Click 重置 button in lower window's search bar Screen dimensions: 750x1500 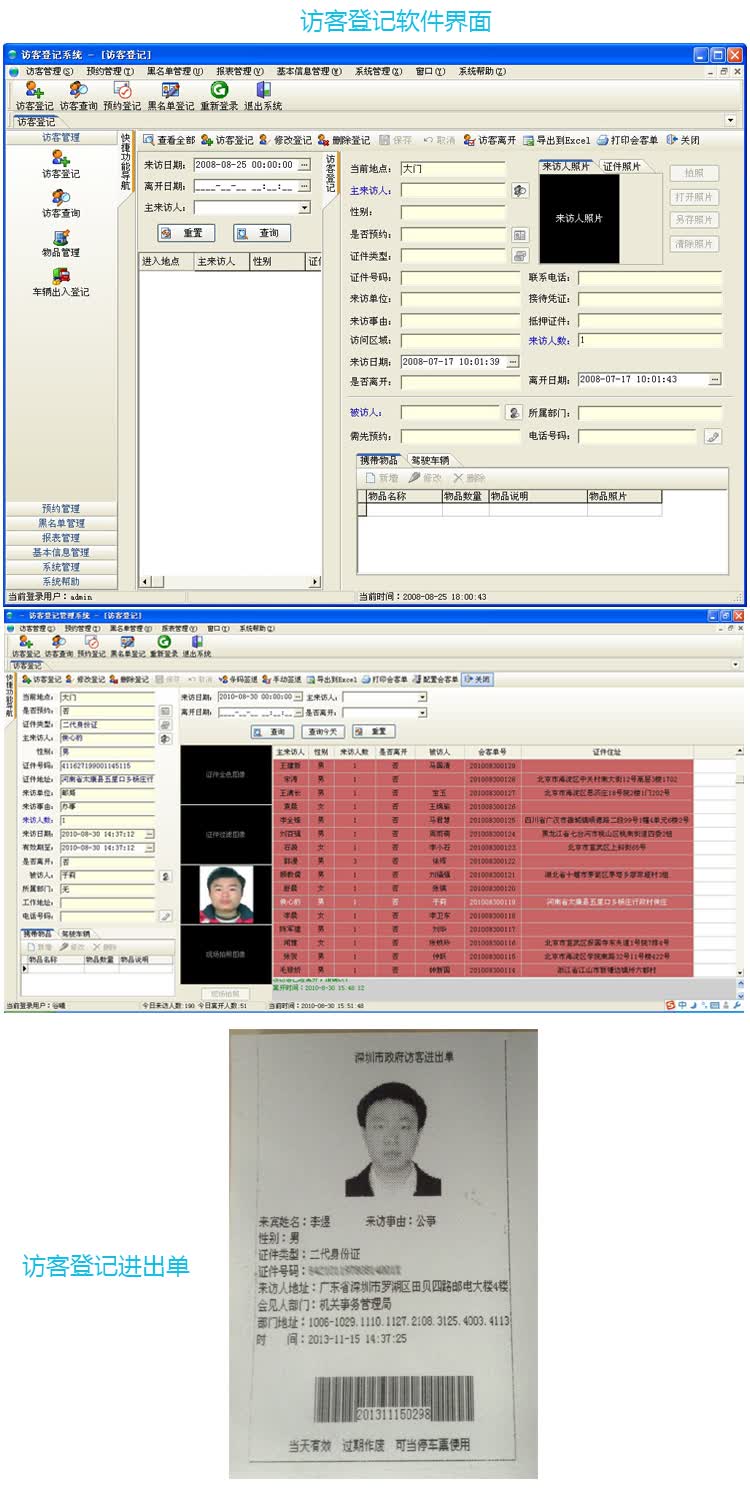tap(372, 732)
